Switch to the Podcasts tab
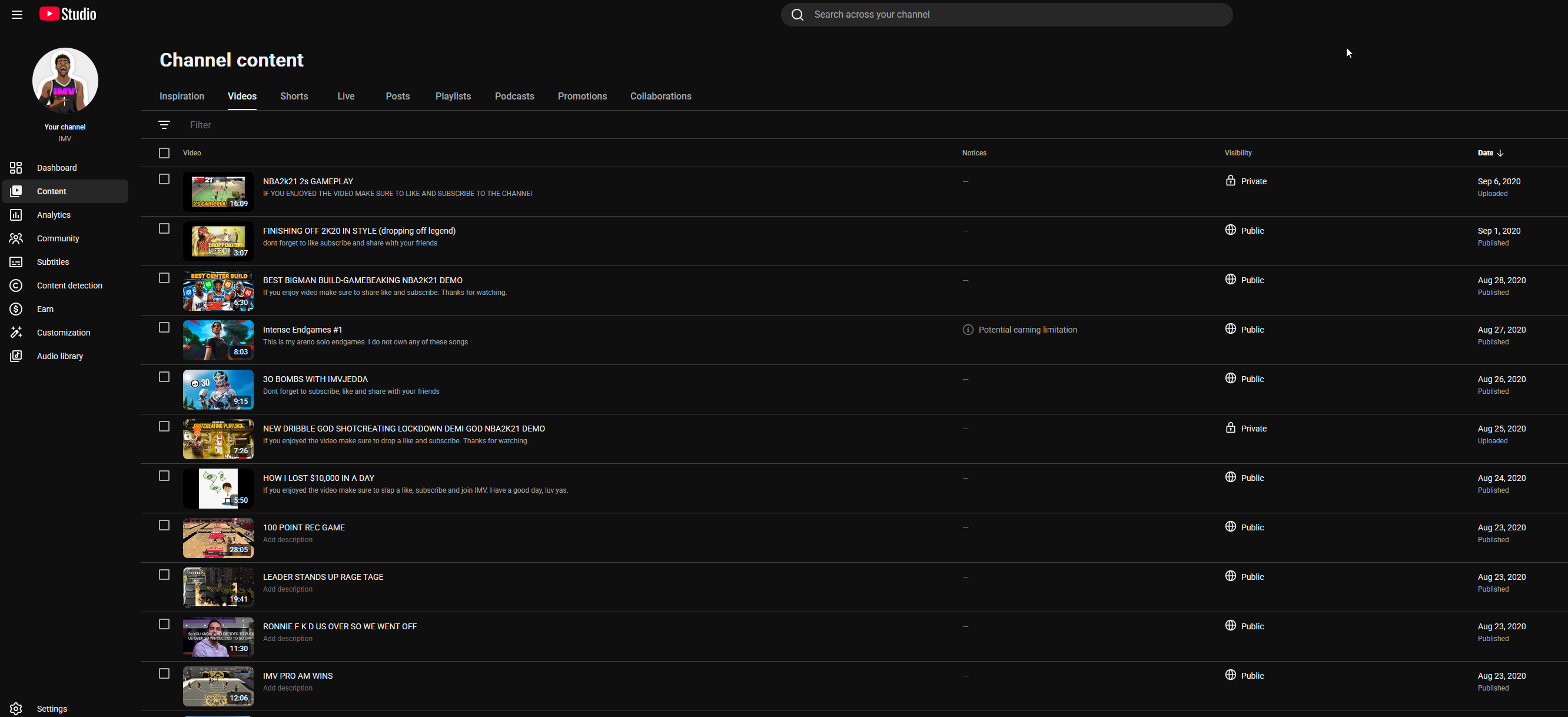Image resolution: width=1568 pixels, height=717 pixels. coord(514,96)
